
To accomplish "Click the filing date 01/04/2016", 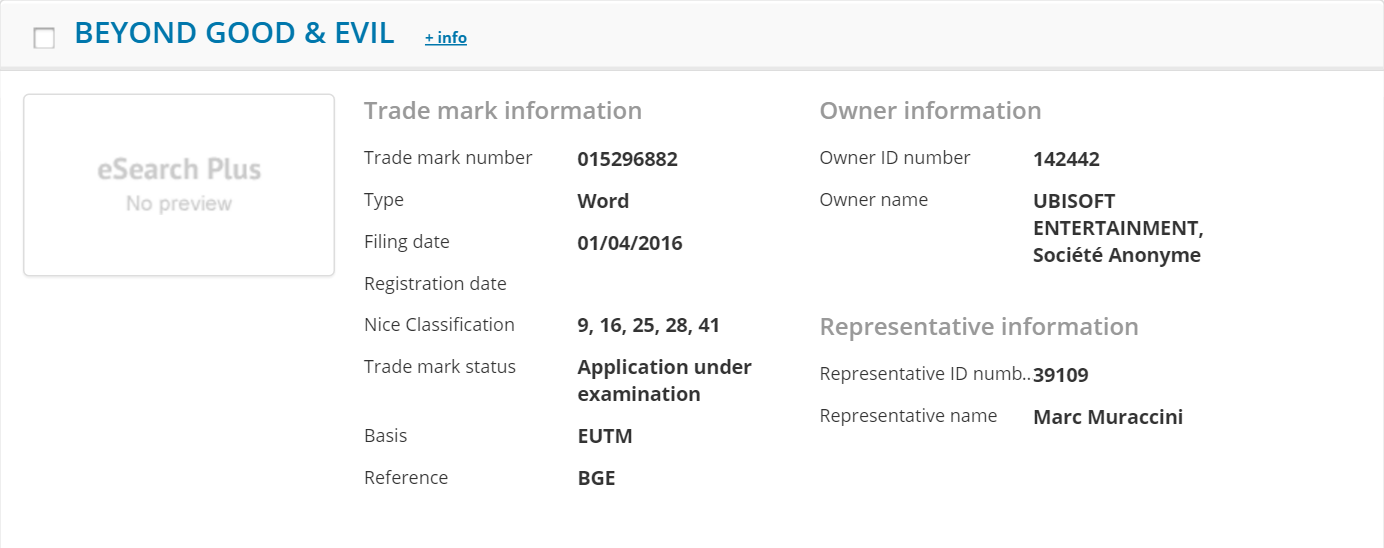I will [630, 243].
